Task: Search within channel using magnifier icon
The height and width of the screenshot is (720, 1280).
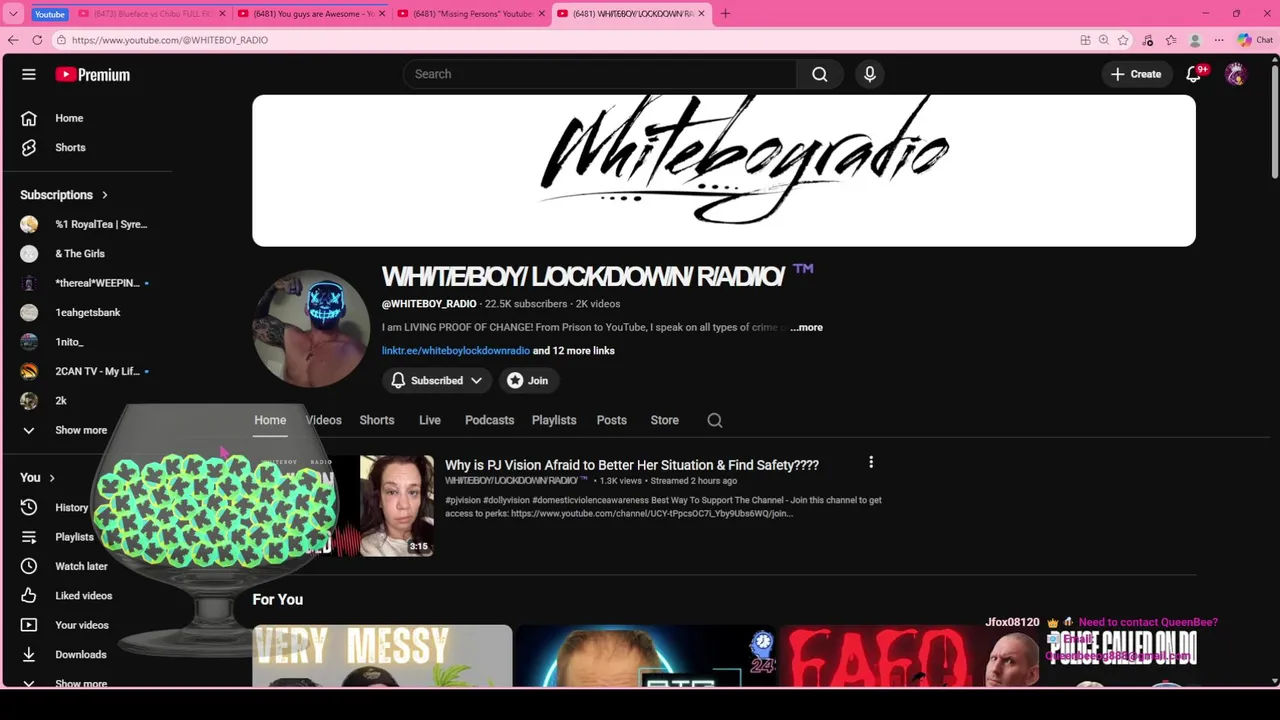Action: 715,420
